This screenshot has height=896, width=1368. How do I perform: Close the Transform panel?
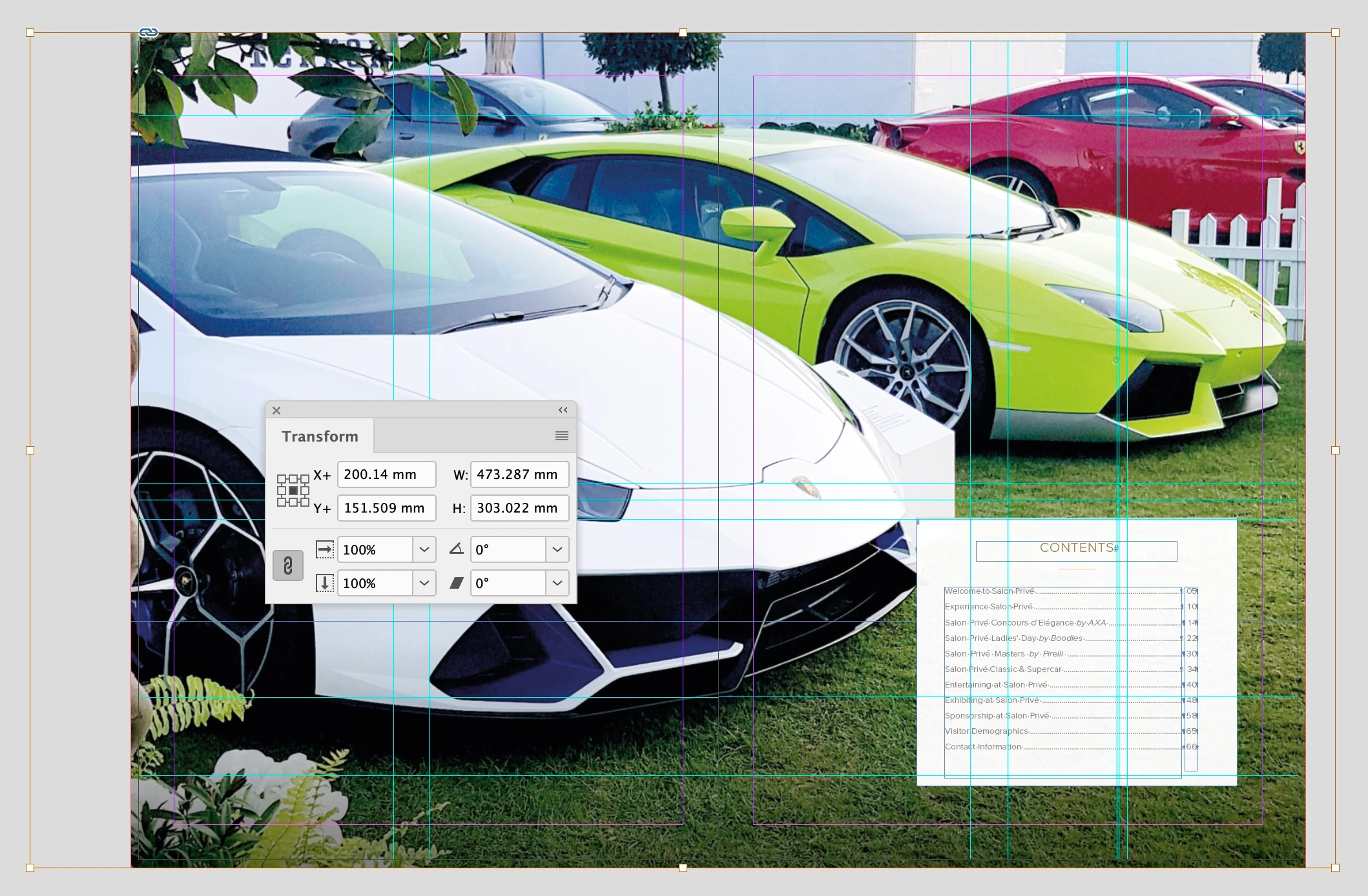276,411
